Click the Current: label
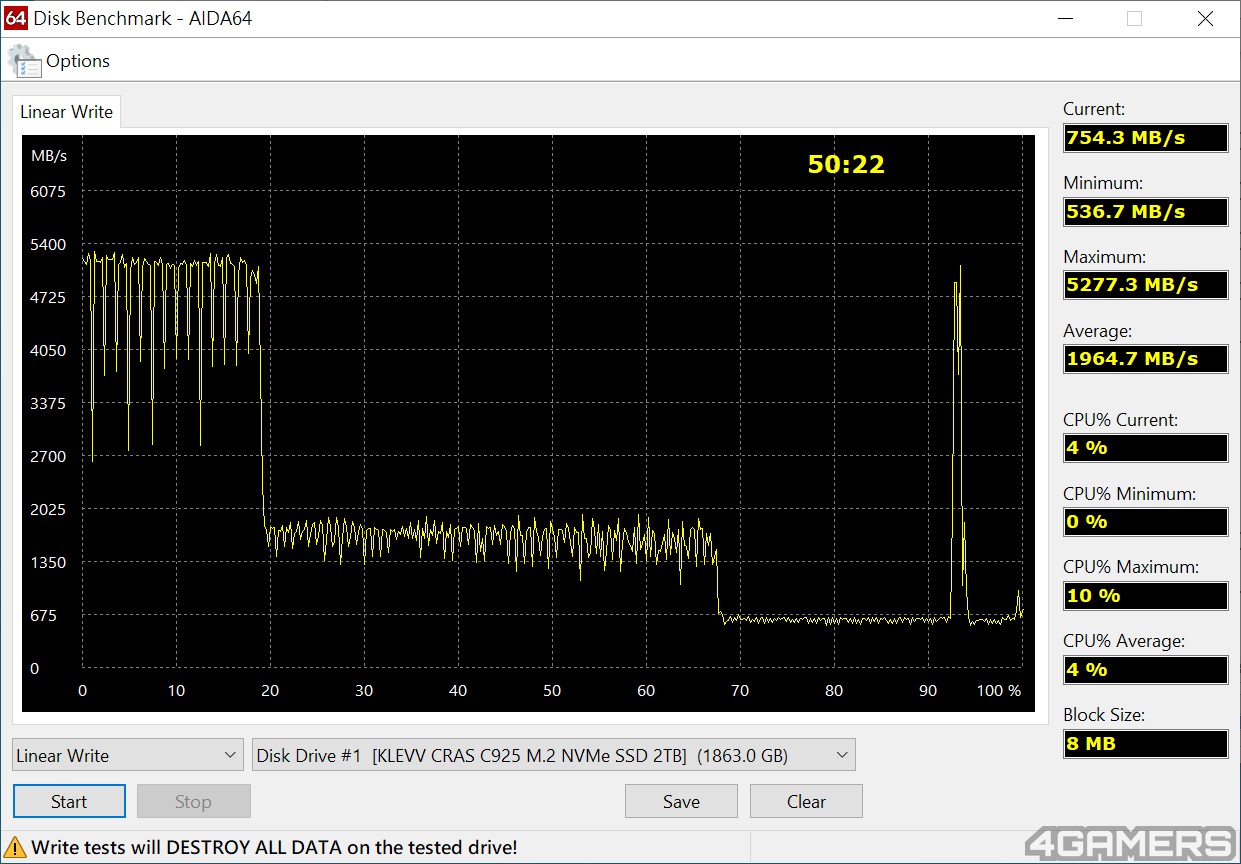The image size is (1241, 864). 1094,109
